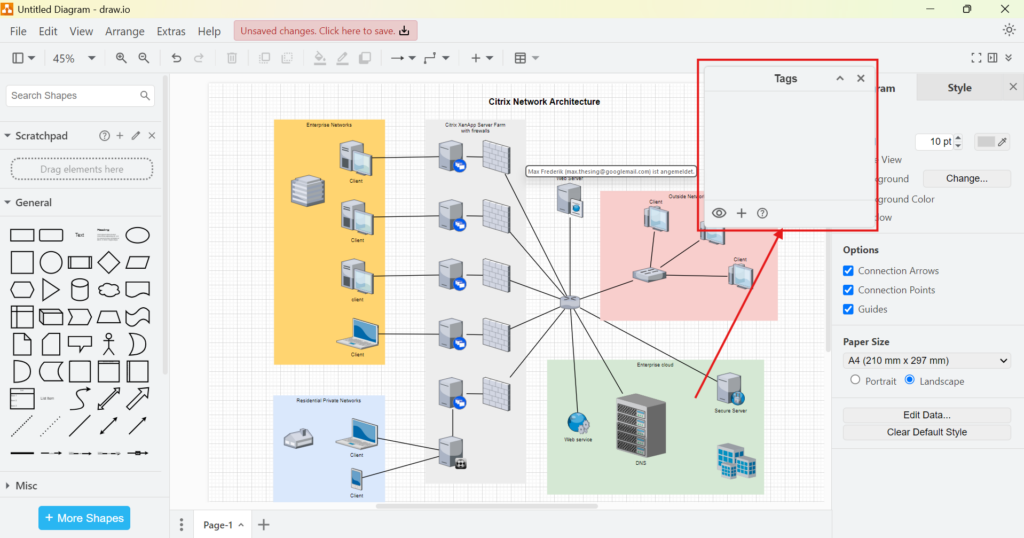This screenshot has width=1024, height=538.
Task: Click the Change... background button
Action: click(x=967, y=178)
